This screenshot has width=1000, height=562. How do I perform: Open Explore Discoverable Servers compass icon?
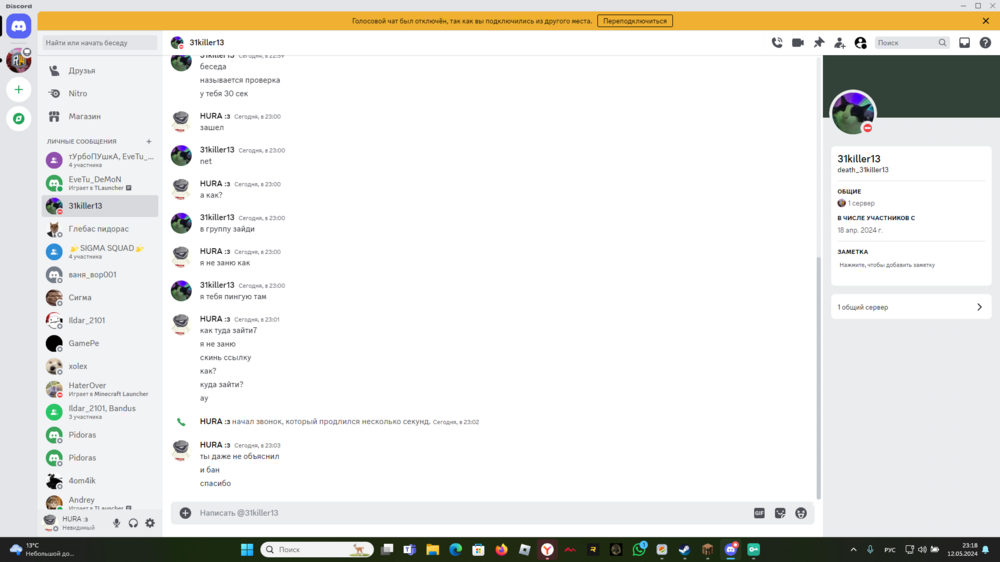(x=18, y=119)
